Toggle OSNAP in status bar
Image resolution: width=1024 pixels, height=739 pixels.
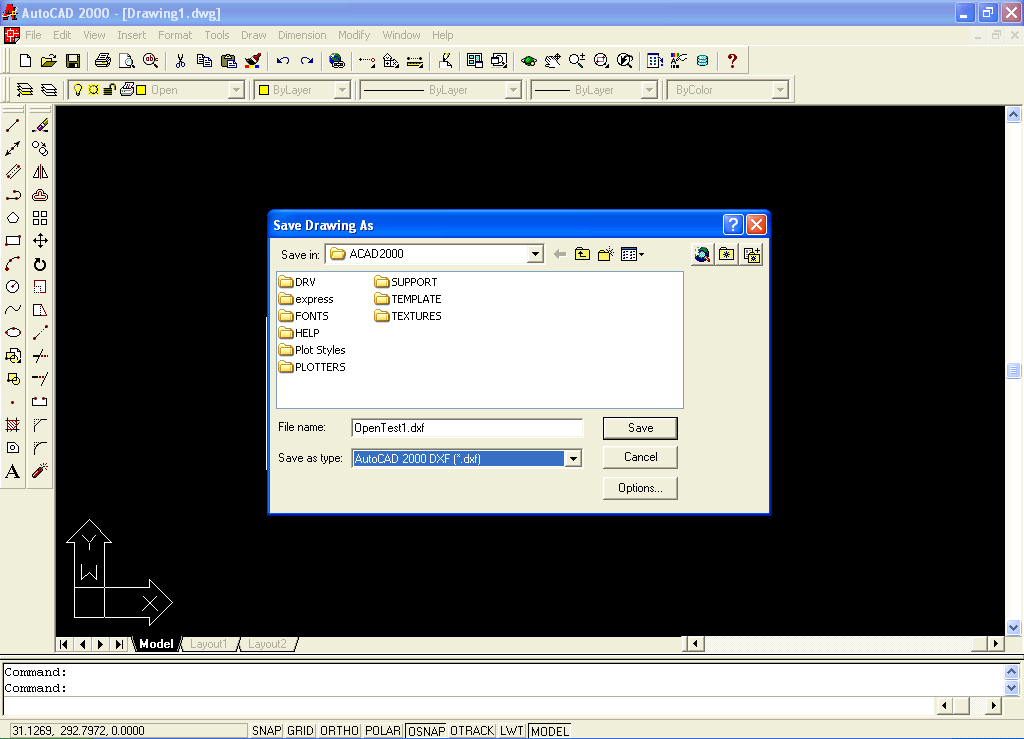coord(426,731)
